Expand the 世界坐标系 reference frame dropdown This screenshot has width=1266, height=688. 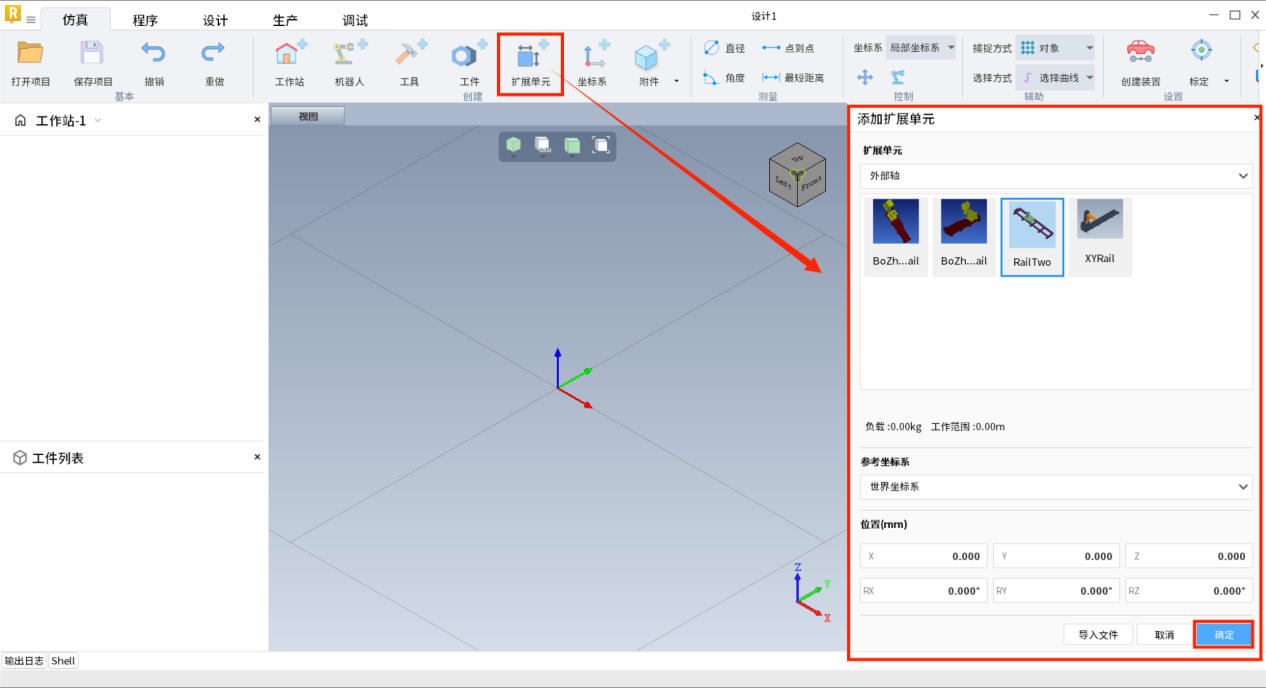pyautogui.click(x=1056, y=487)
